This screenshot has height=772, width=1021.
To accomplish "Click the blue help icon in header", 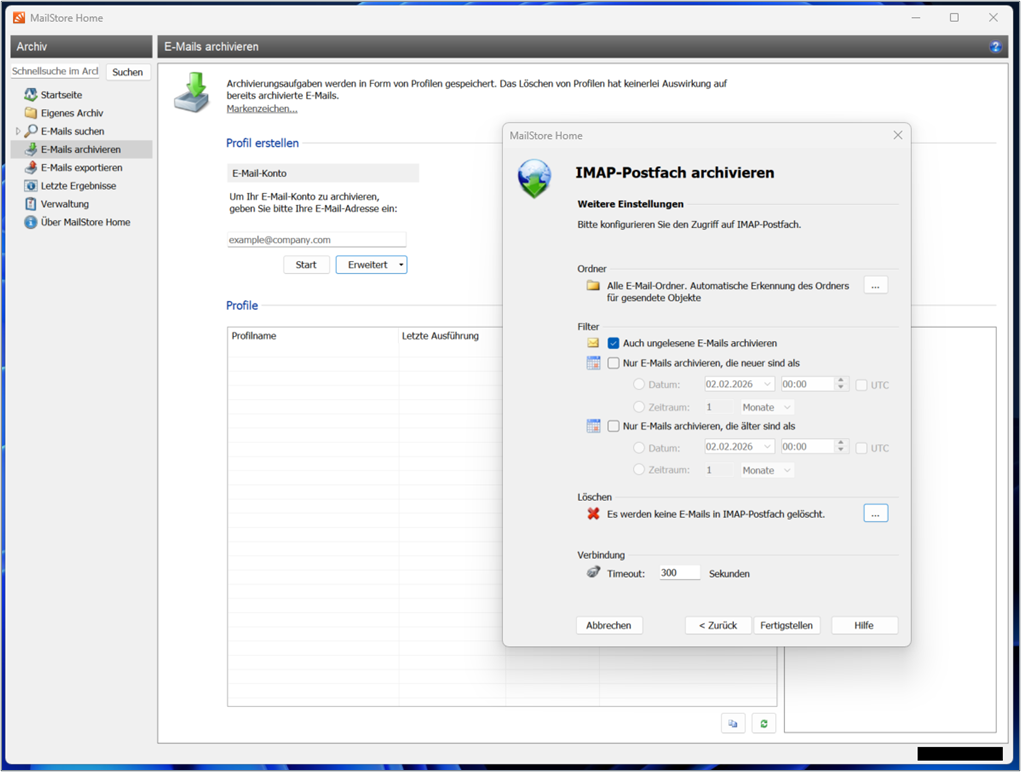I will [995, 47].
